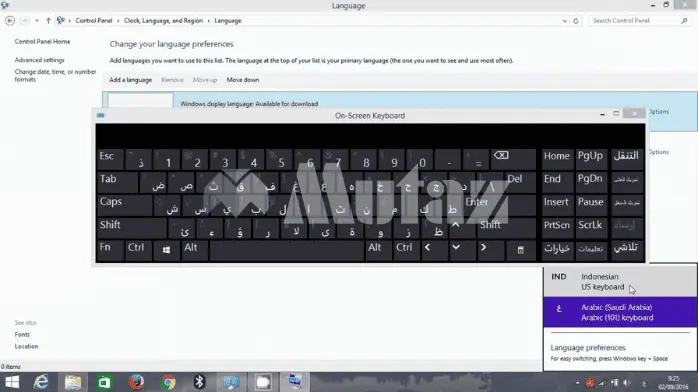
Task: Click the Back arrow in Control Panel
Action: point(10,20)
